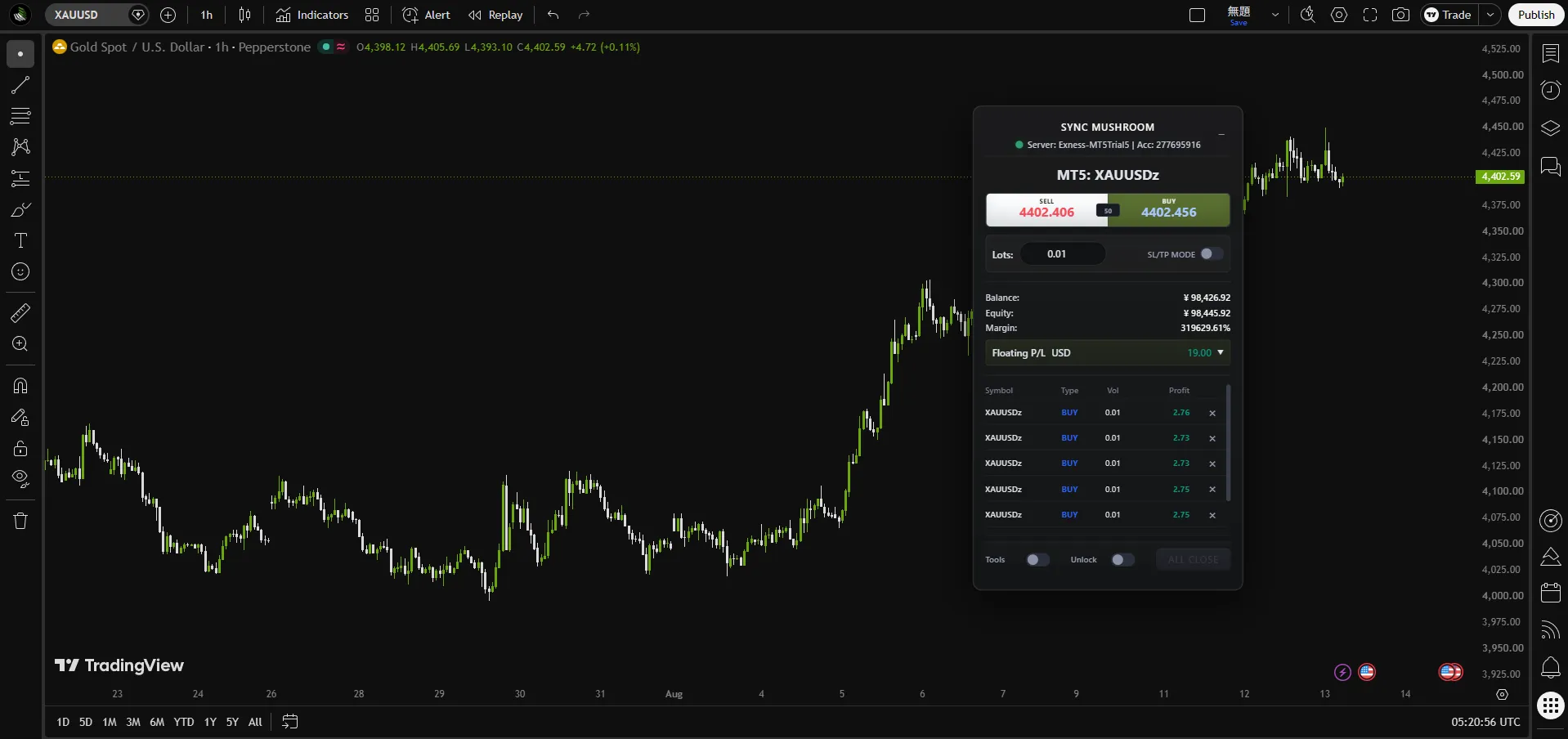Viewport: 1568px width, 739px height.
Task: Remove drawings with the trash icon
Action: coord(20,521)
